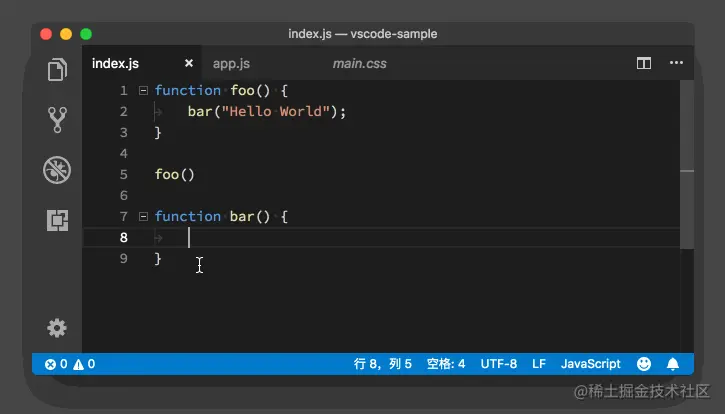Switch to the main.css tab
This screenshot has height=414, width=725.
click(x=360, y=63)
